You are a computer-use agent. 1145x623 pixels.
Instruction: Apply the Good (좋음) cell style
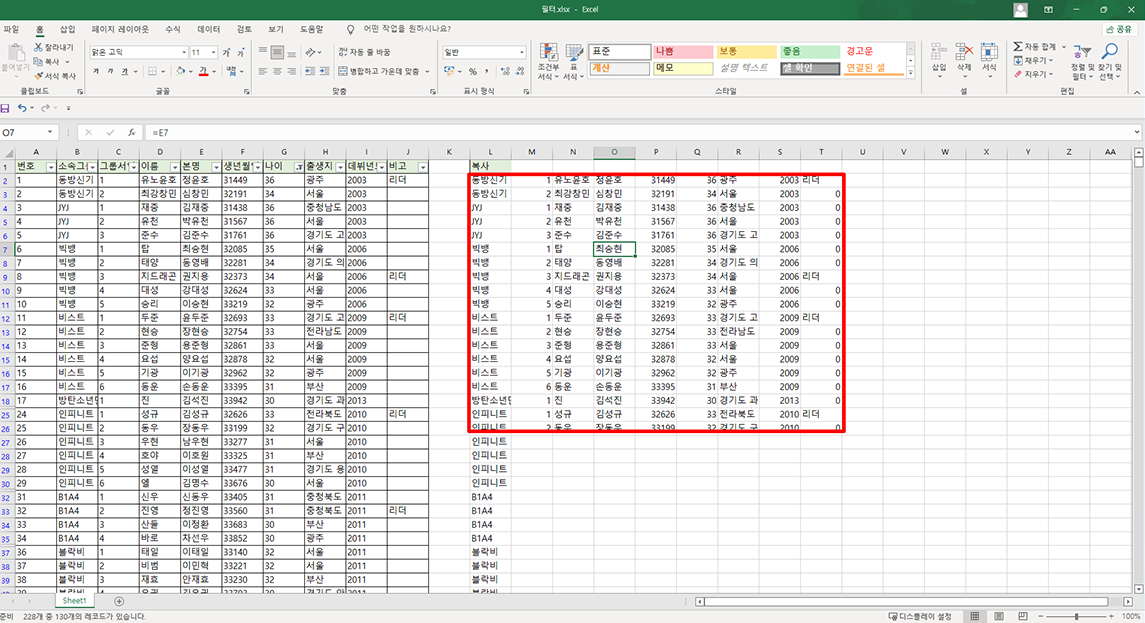pos(809,52)
